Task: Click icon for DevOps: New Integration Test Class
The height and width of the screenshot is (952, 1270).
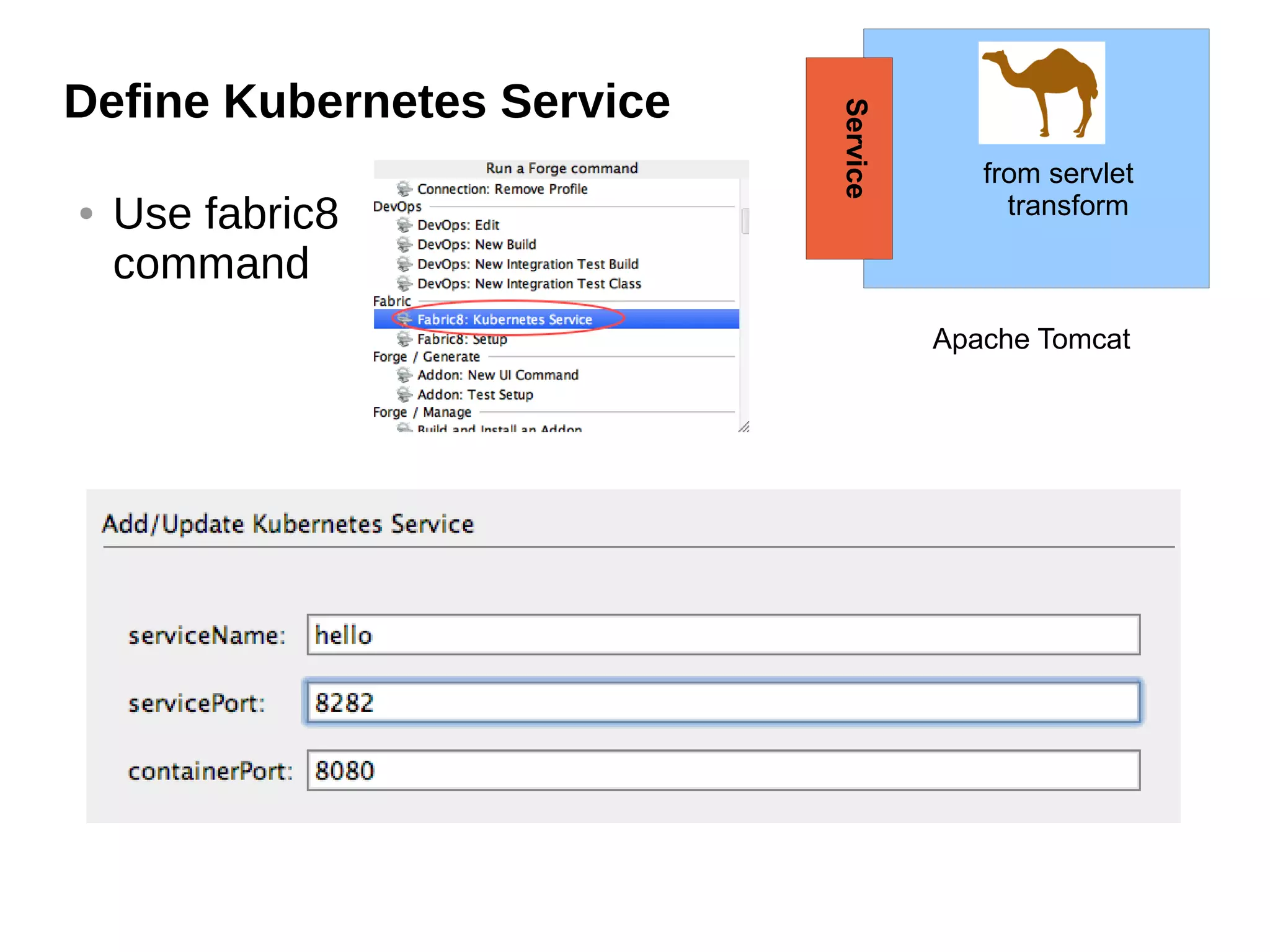Action: (x=404, y=283)
